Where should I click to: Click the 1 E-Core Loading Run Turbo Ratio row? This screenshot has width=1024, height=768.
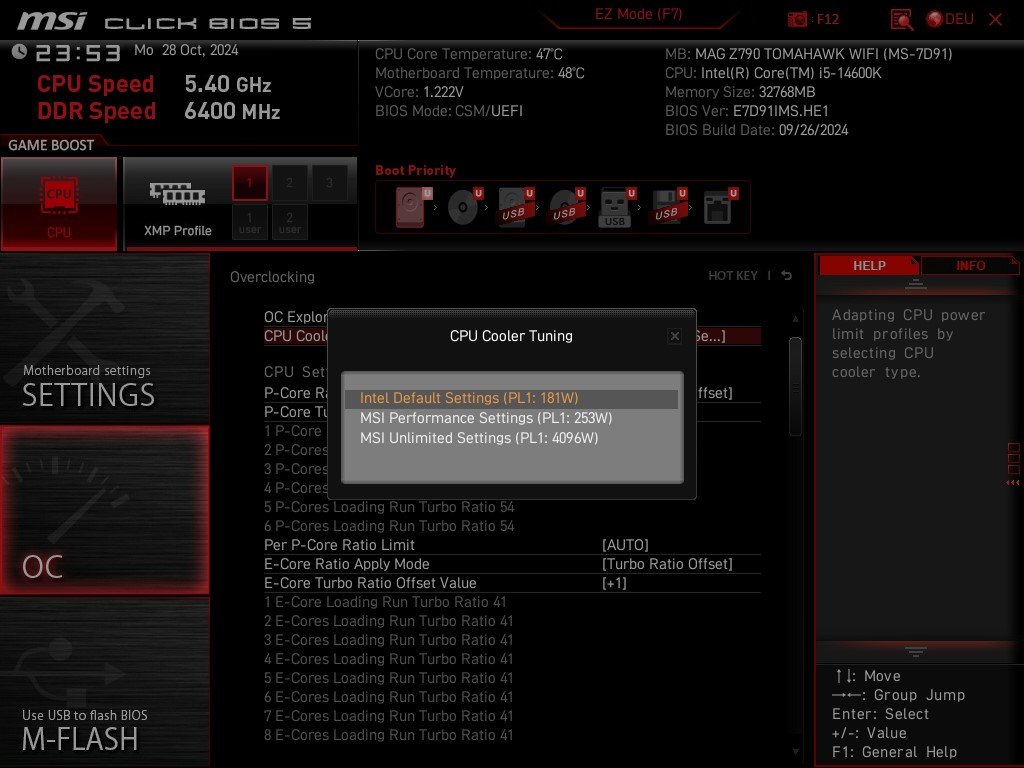(385, 601)
